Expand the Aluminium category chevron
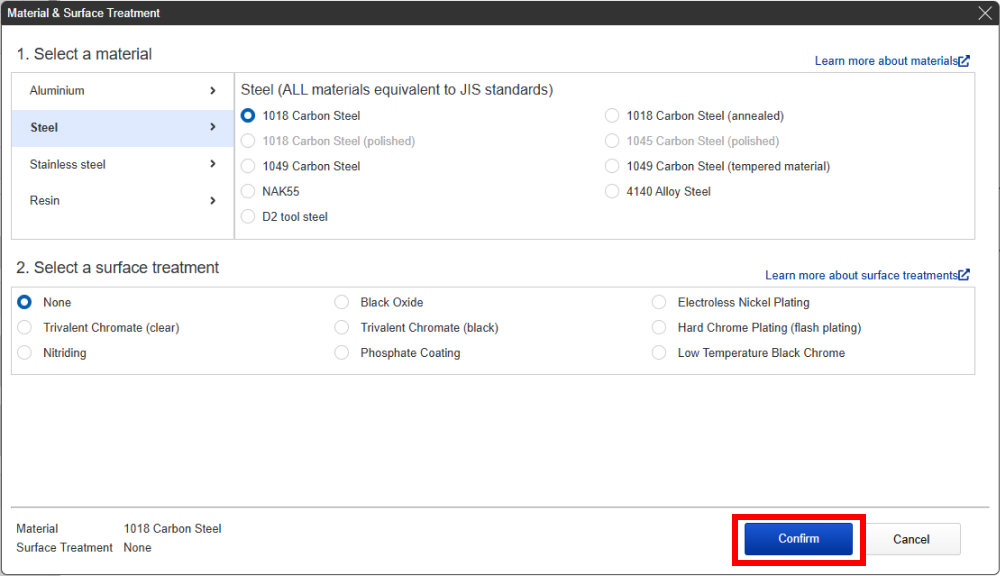 pyautogui.click(x=213, y=91)
